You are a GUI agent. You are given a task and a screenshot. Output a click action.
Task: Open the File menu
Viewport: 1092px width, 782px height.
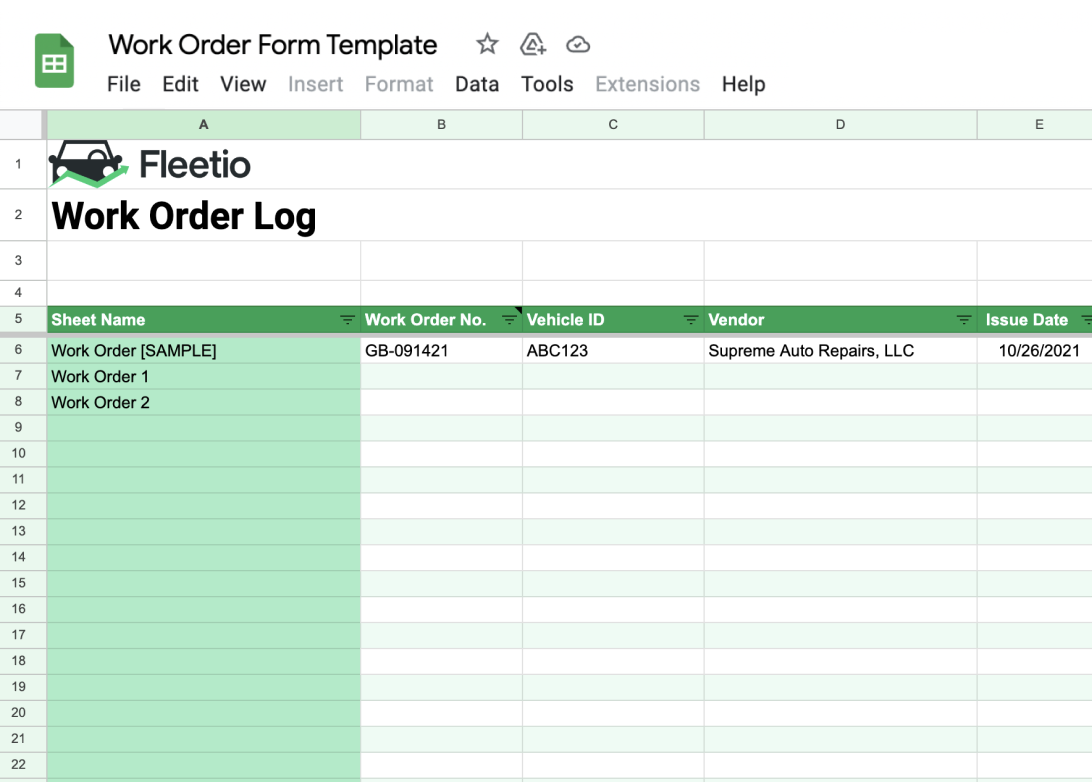[x=124, y=84]
